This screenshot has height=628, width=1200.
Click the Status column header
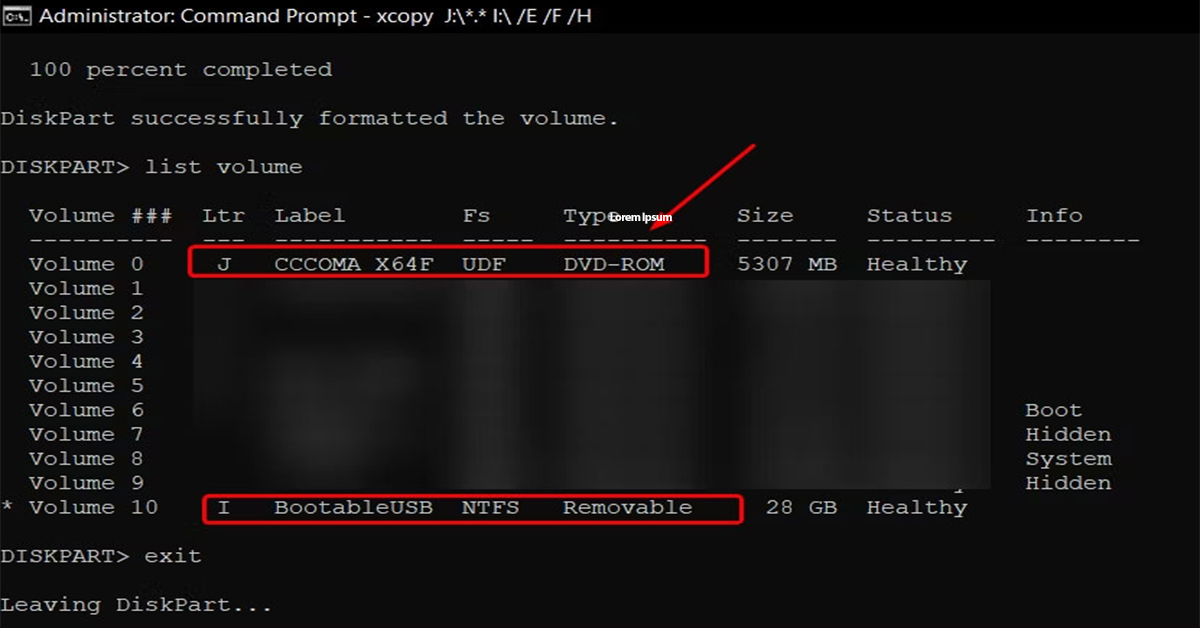908,215
